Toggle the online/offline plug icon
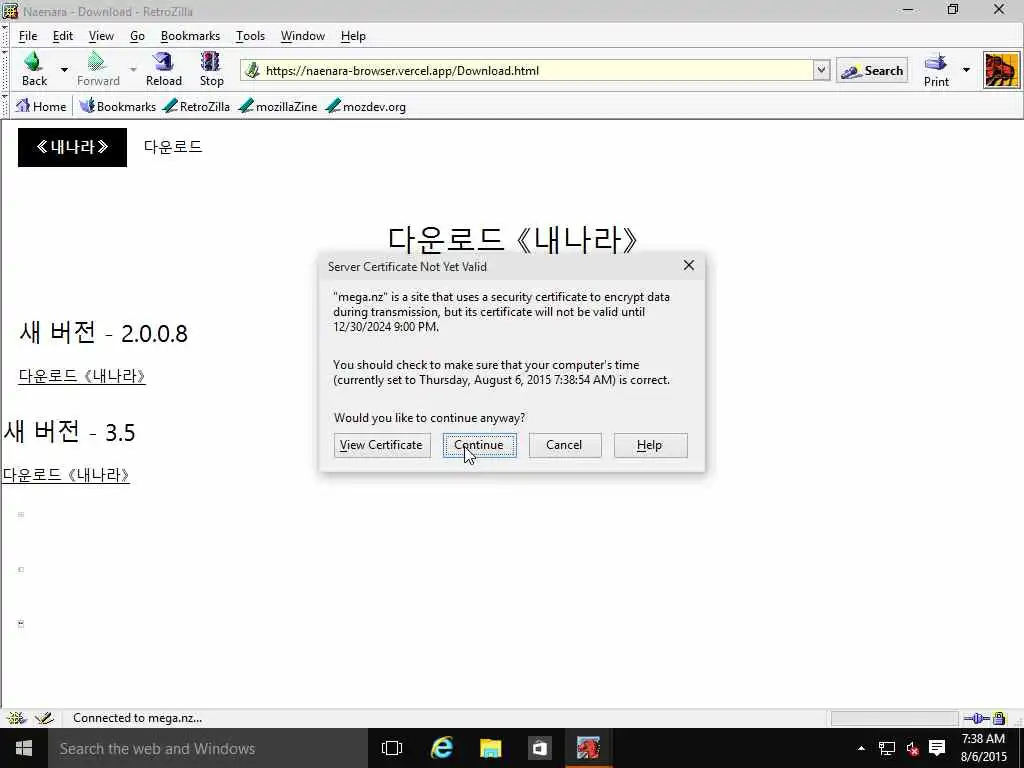This screenshot has width=1024, height=768. [x=976, y=719]
